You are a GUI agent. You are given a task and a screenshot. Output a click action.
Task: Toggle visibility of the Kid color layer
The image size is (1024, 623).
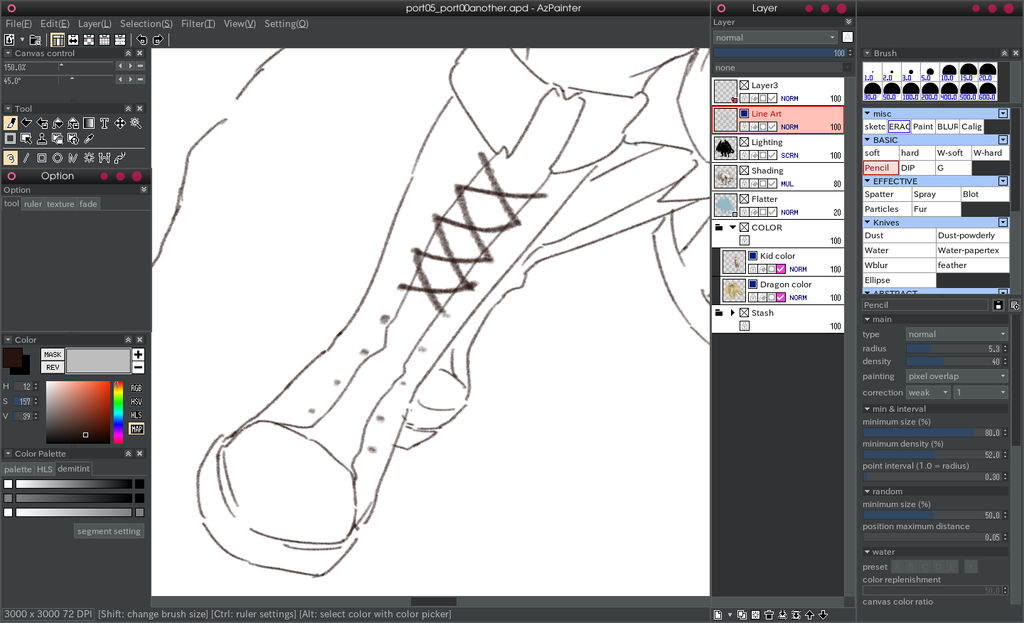click(752, 256)
